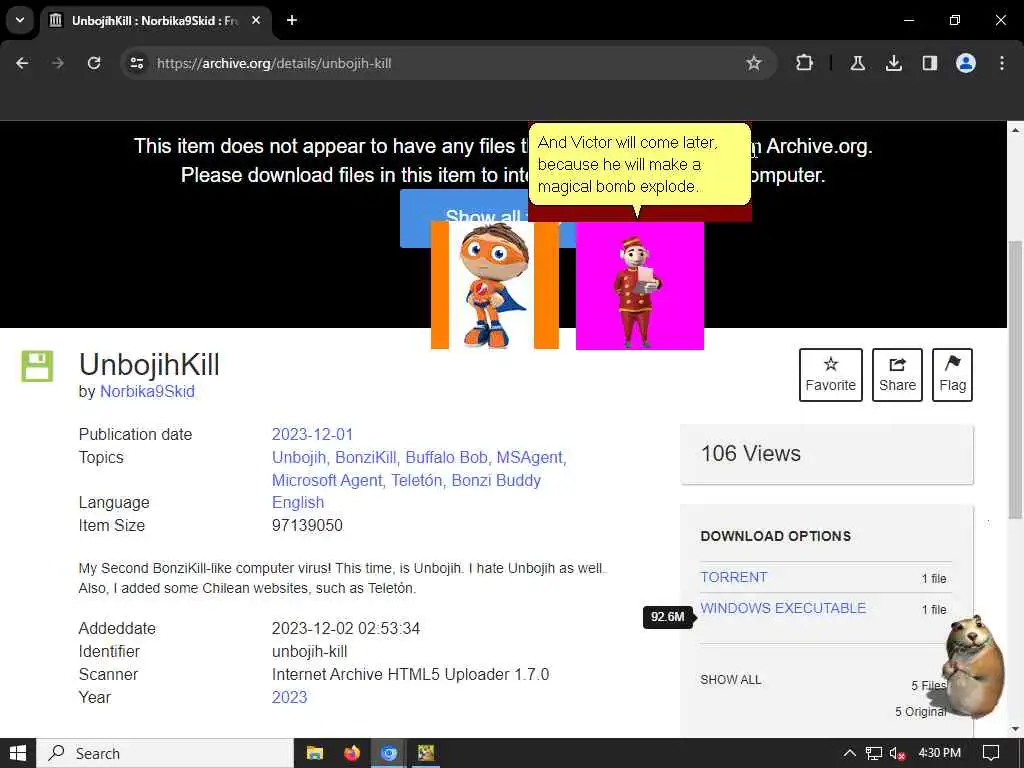
Task: Click the scrollbar down arrow
Action: pyautogui.click(x=1015, y=728)
